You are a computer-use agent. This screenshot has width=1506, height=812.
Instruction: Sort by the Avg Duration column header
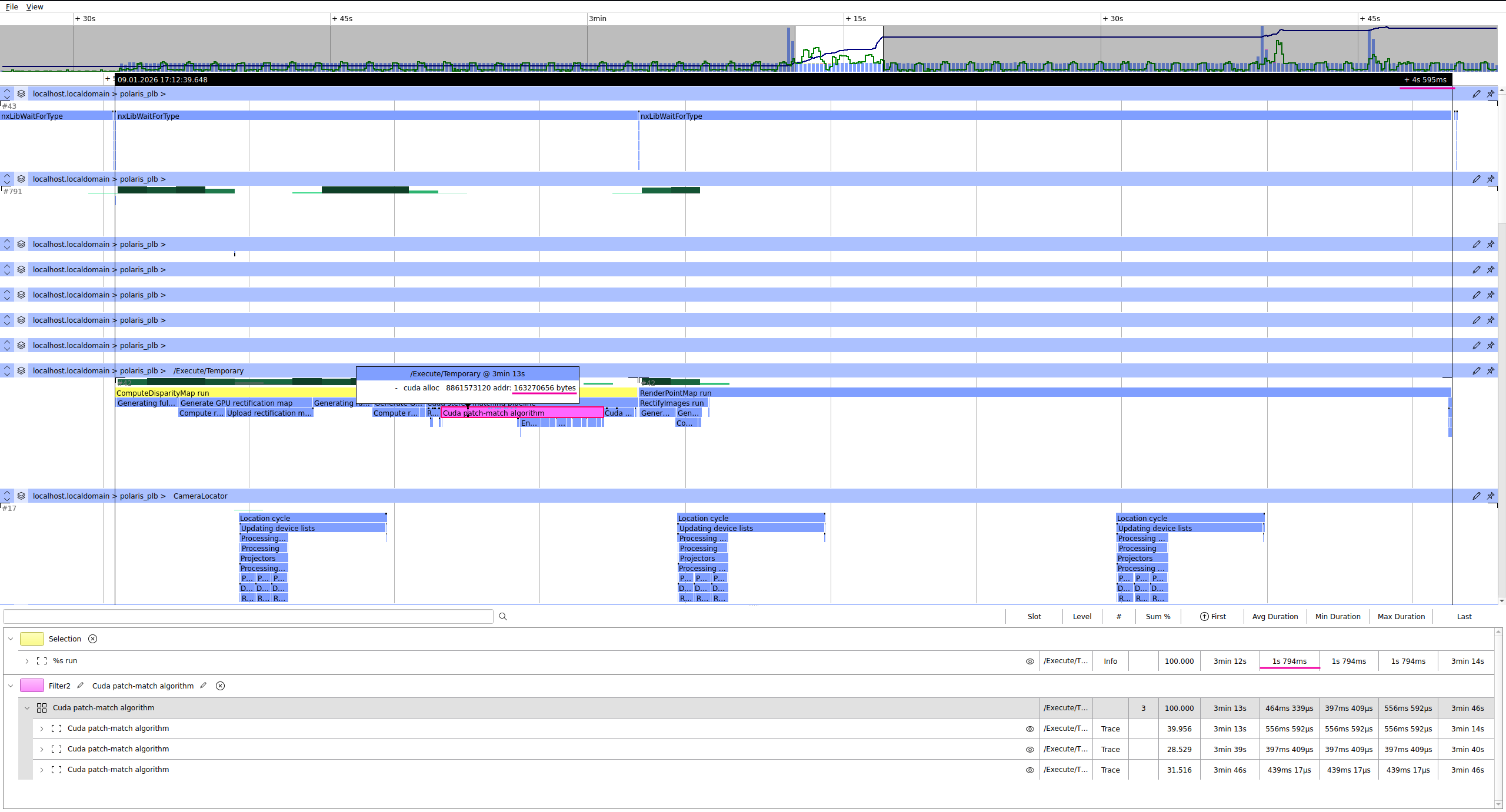pos(1275,616)
